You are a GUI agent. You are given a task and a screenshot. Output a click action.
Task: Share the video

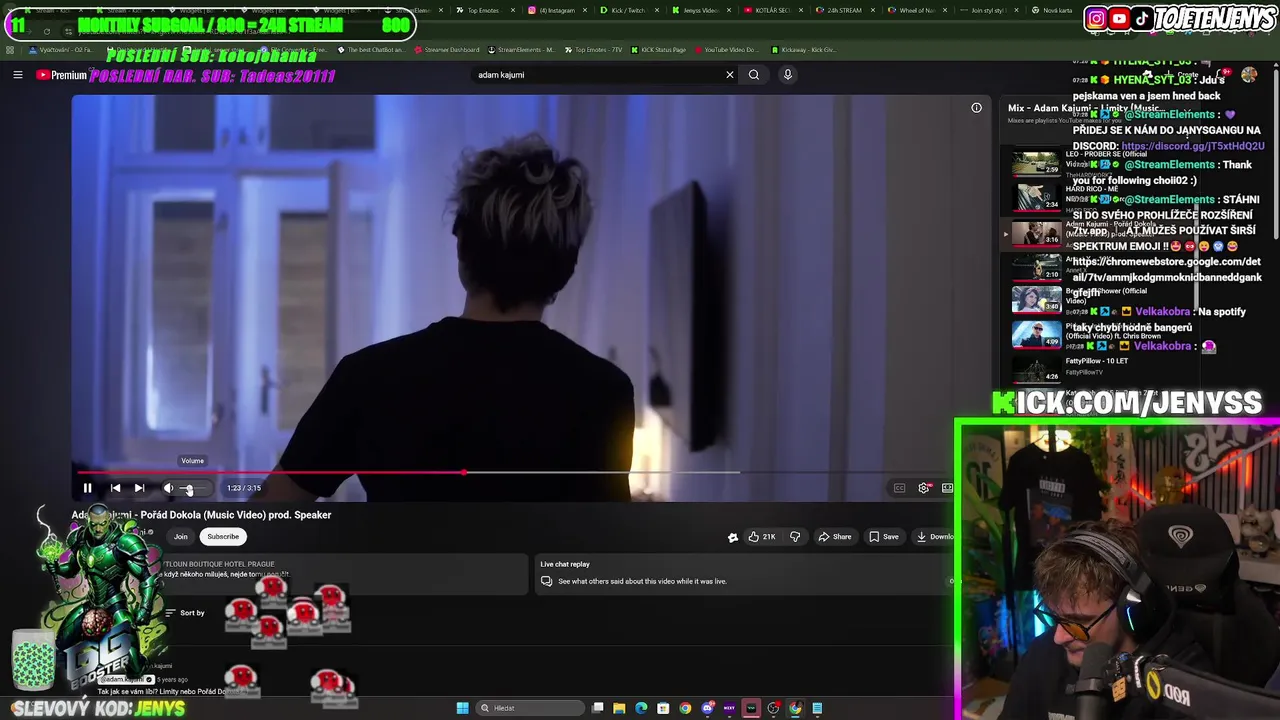835,537
